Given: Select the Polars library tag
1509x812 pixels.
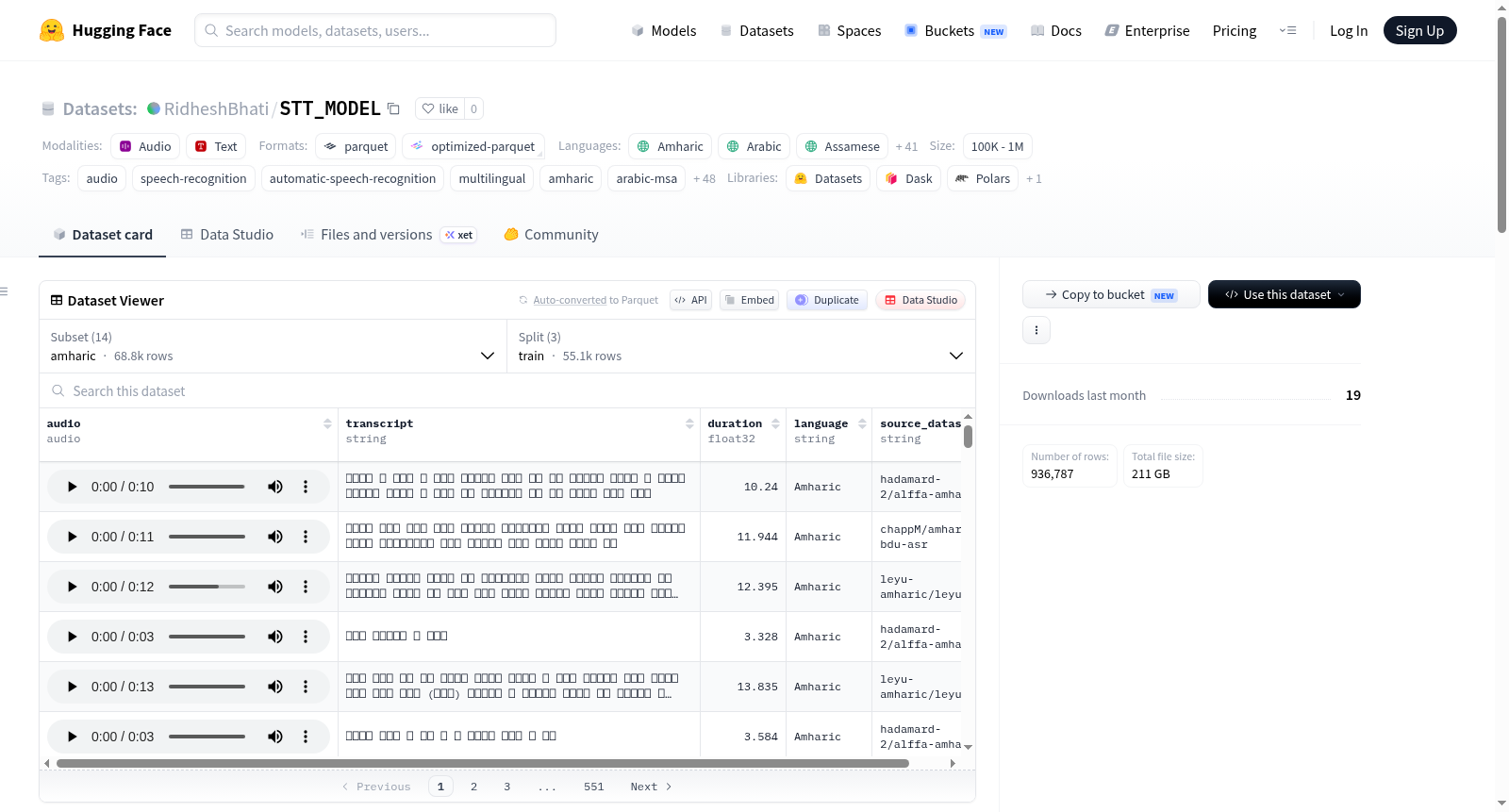Looking at the screenshot, I should click(x=982, y=178).
